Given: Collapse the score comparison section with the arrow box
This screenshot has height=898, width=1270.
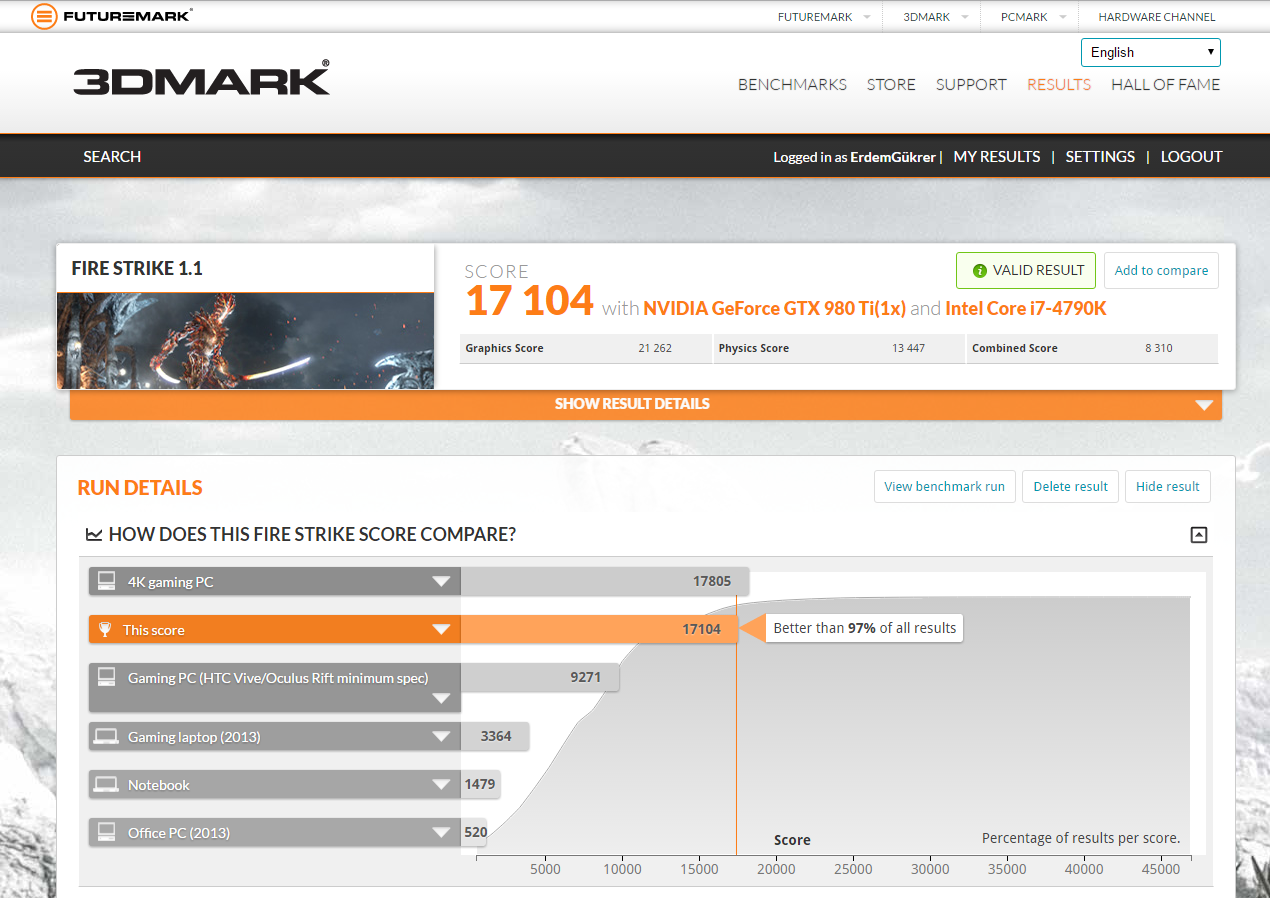Looking at the screenshot, I should click(x=1199, y=535).
